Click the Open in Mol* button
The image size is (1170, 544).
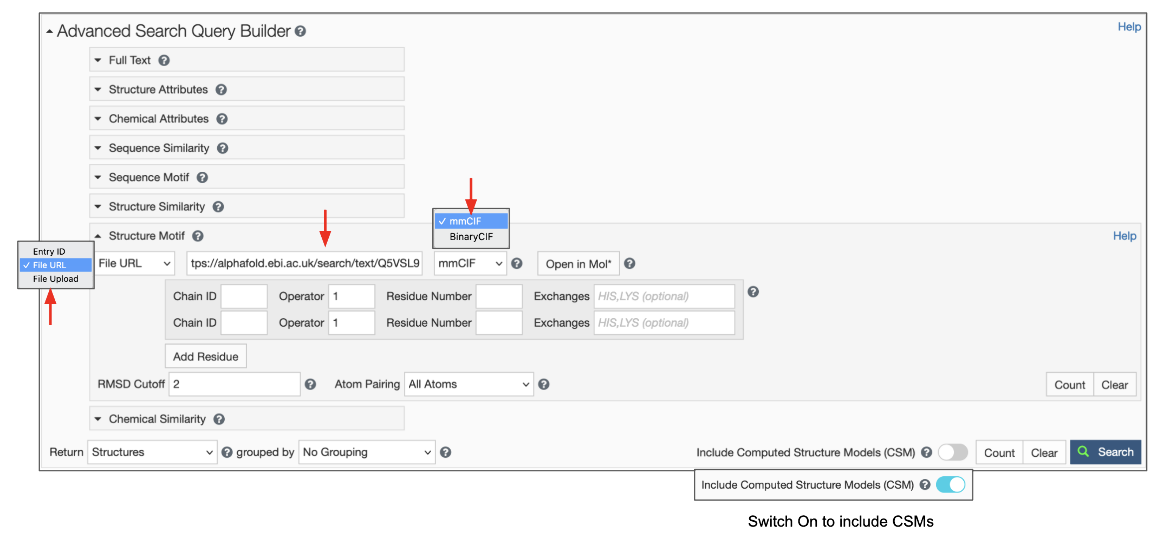coord(579,264)
